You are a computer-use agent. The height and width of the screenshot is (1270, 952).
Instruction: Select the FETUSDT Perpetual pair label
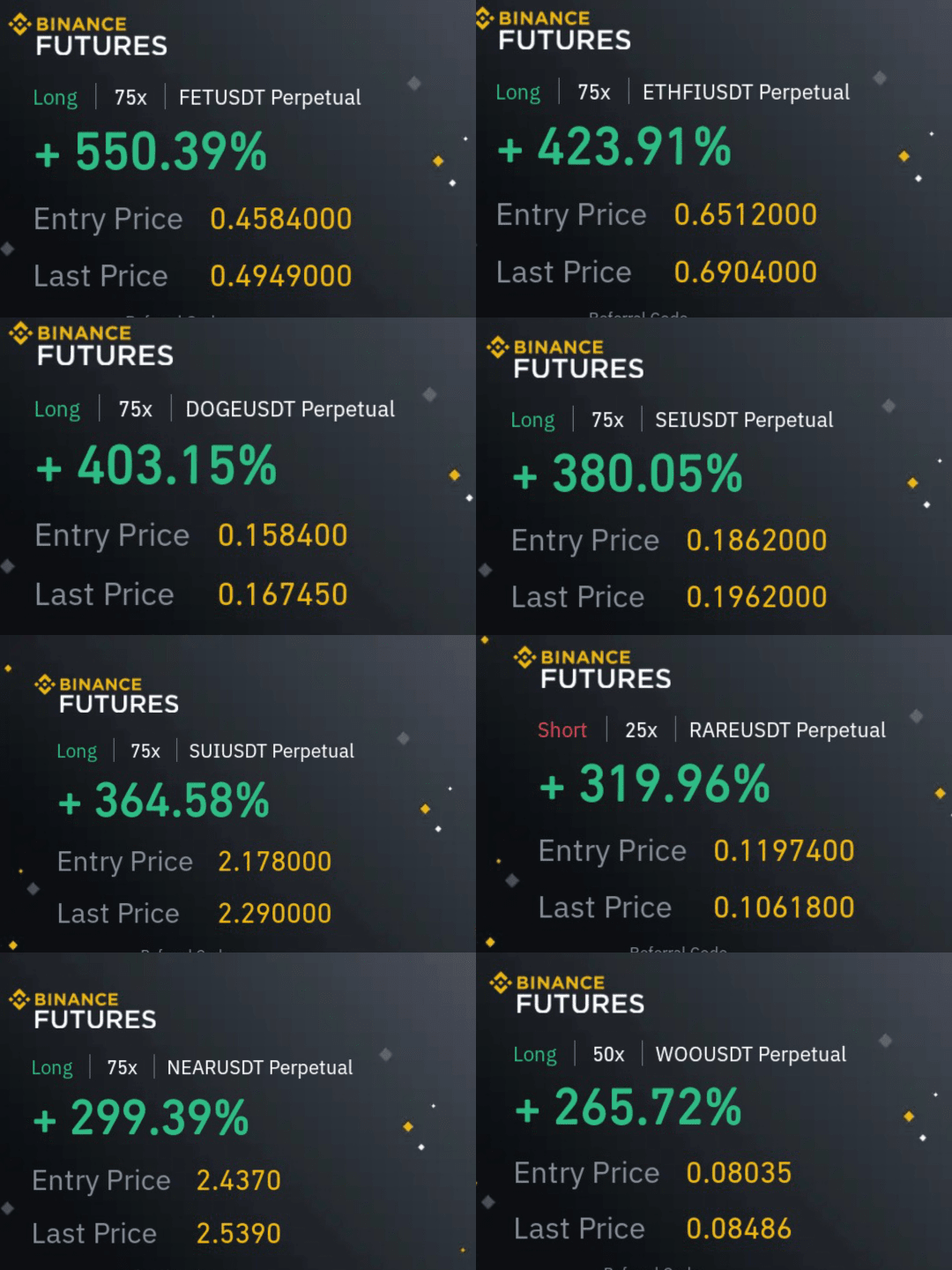(x=270, y=98)
